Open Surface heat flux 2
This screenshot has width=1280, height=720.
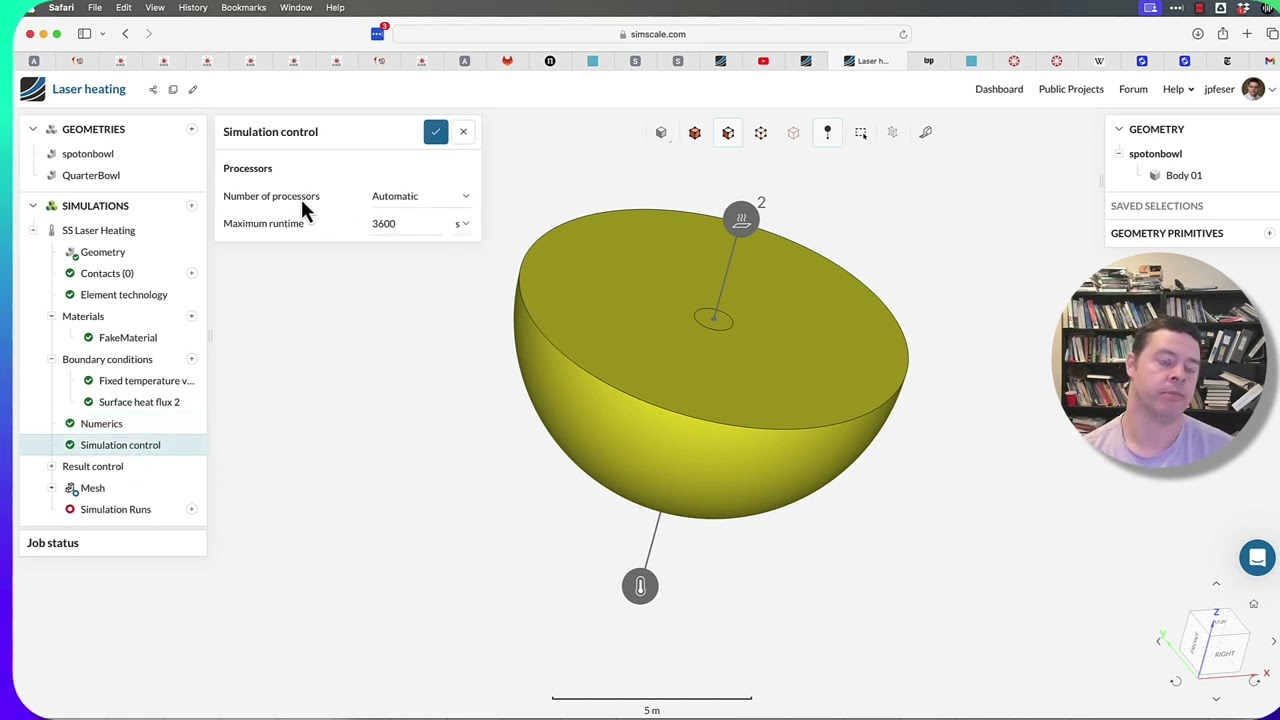[139, 402]
